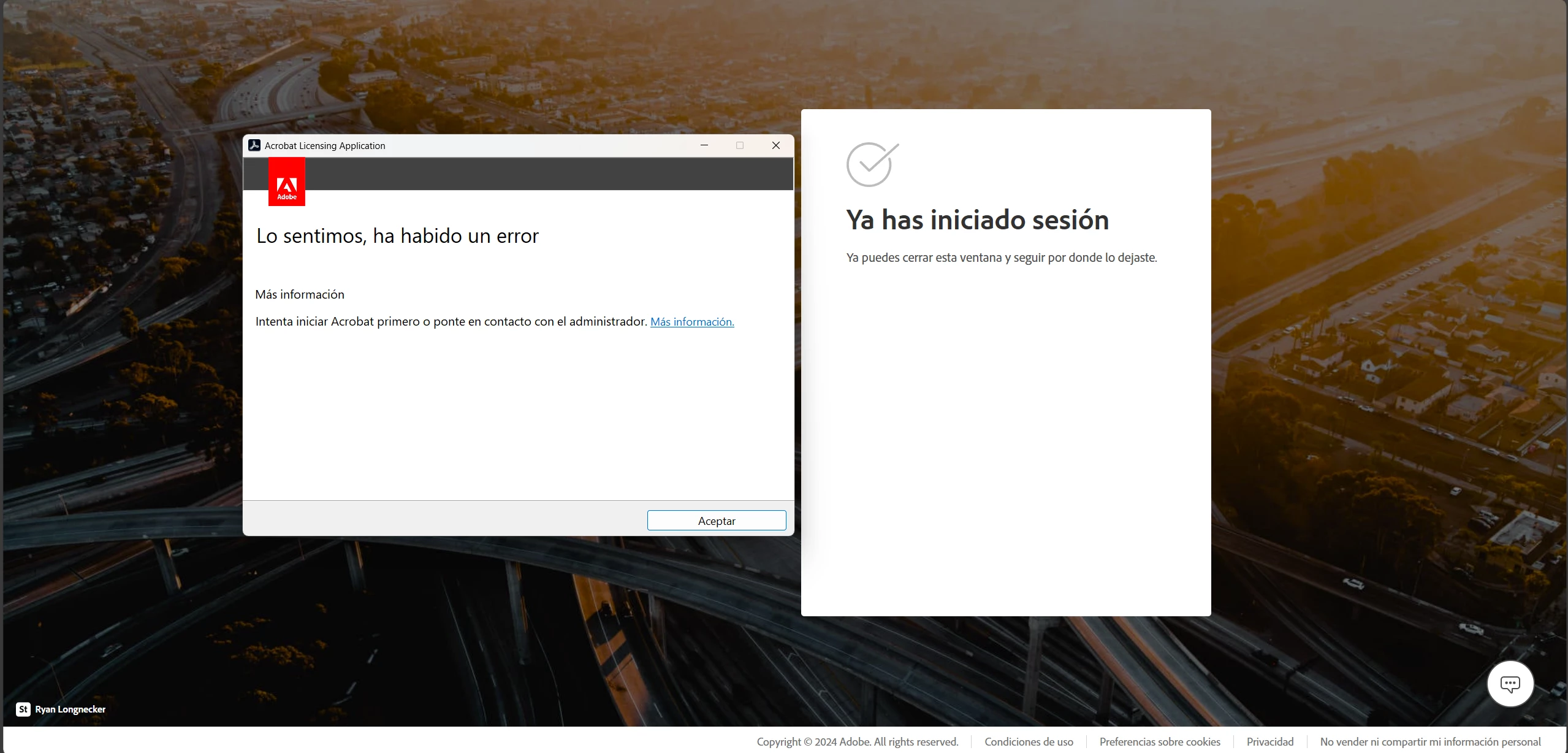Open the Ryan Longnecker photo credit
Image resolution: width=1568 pixels, height=753 pixels.
click(x=70, y=709)
